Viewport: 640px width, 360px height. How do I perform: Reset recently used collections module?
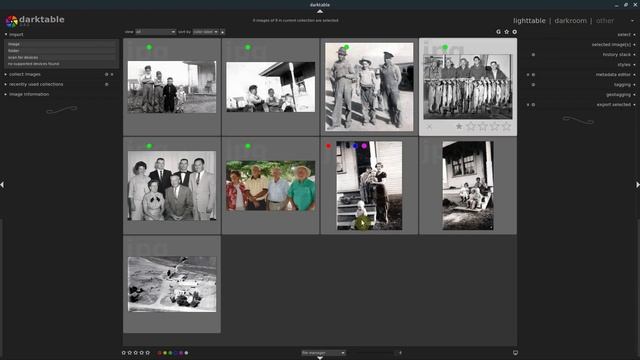107,84
